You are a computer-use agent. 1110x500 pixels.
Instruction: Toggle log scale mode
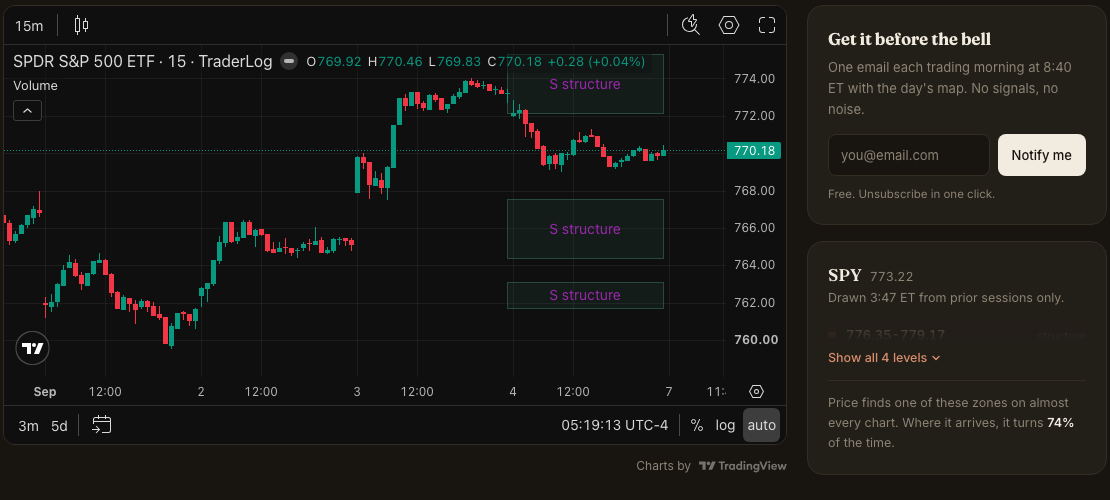point(725,426)
